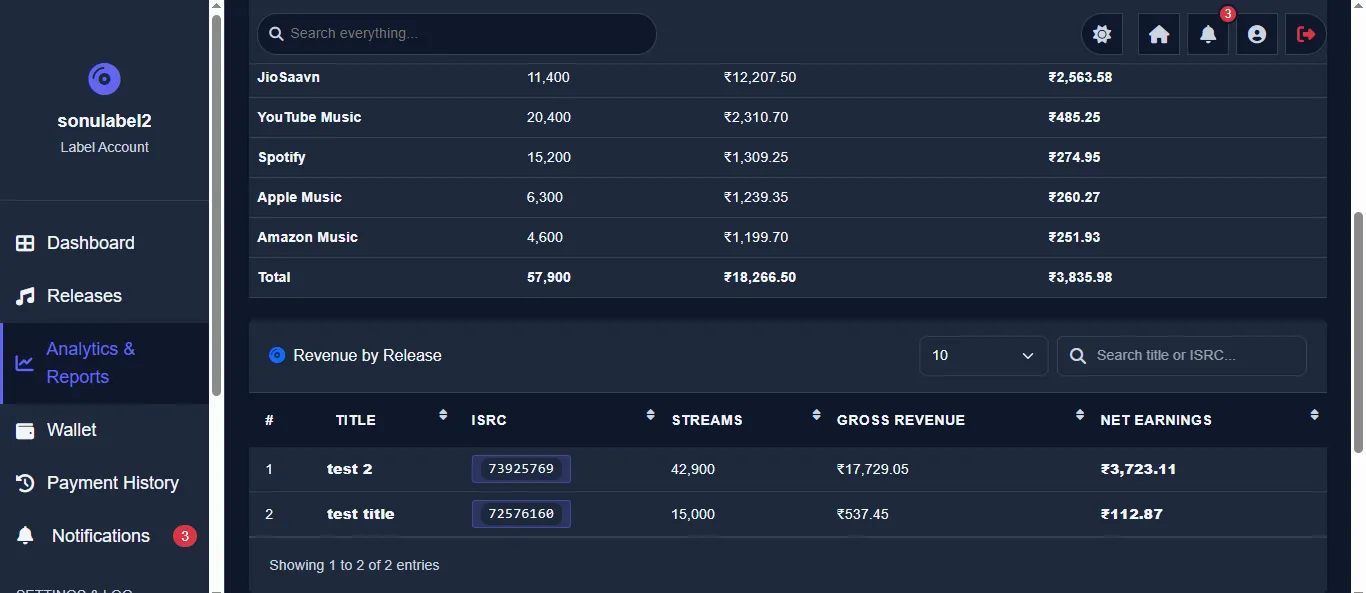This screenshot has height=593, width=1366.
Task: Open the entries-per-page dropdown showing 10
Action: coord(984,356)
